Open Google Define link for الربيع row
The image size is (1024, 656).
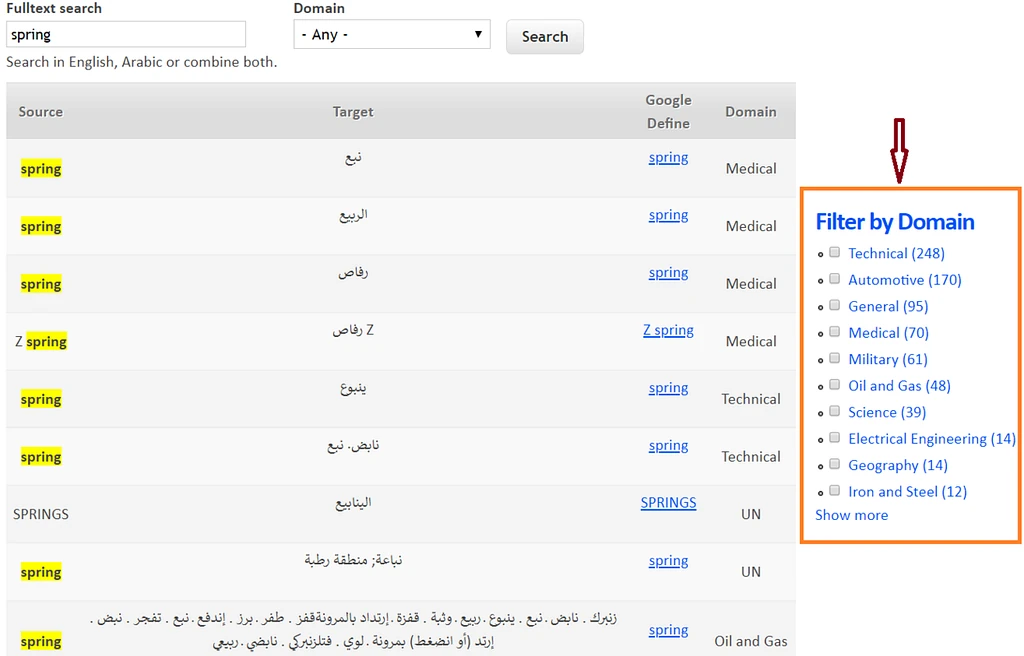(668, 215)
